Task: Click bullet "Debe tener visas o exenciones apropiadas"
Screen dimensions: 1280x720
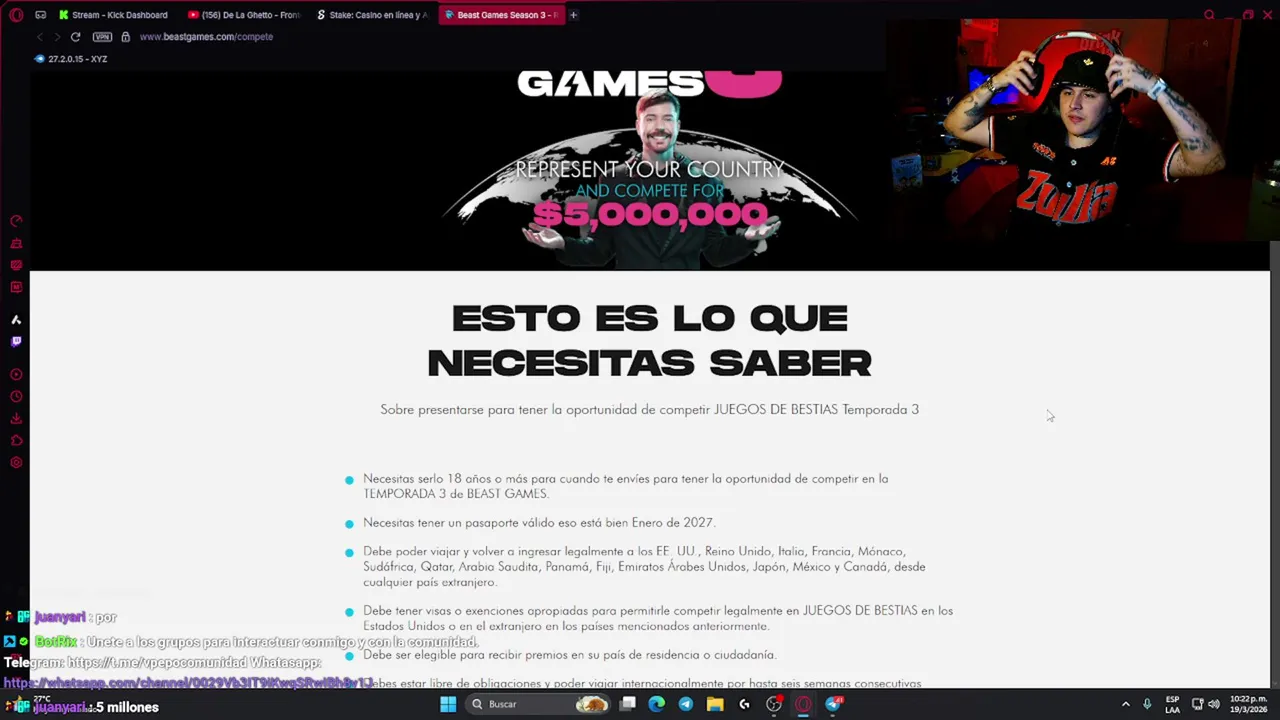Action: (x=658, y=618)
